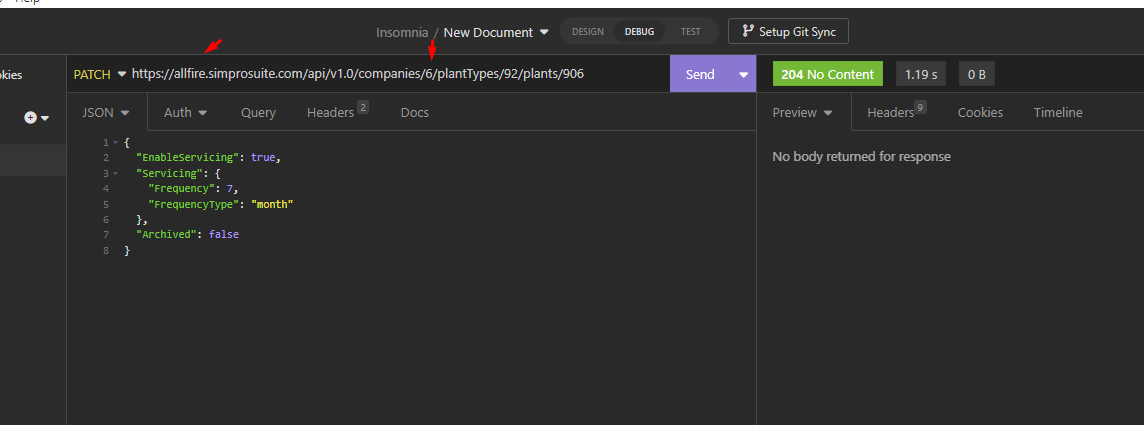Click the Setup Git Sync button

click(788, 31)
